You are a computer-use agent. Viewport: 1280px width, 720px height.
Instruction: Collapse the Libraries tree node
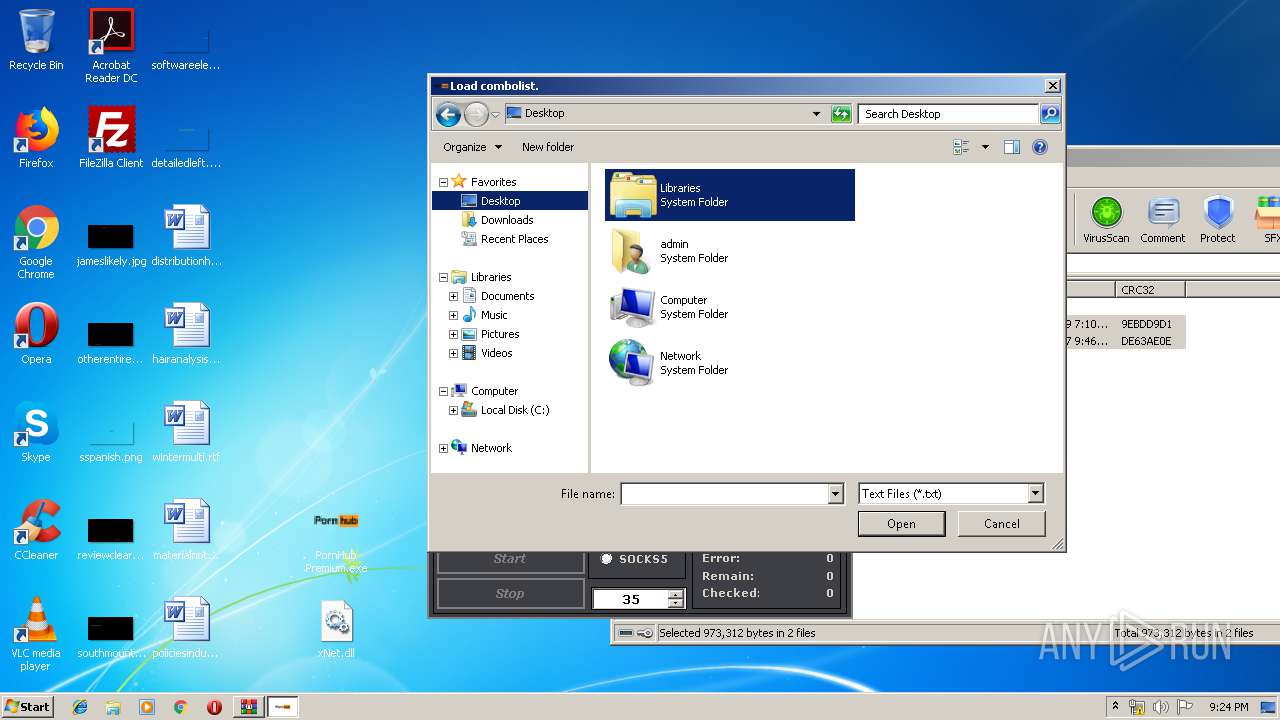click(x=443, y=277)
